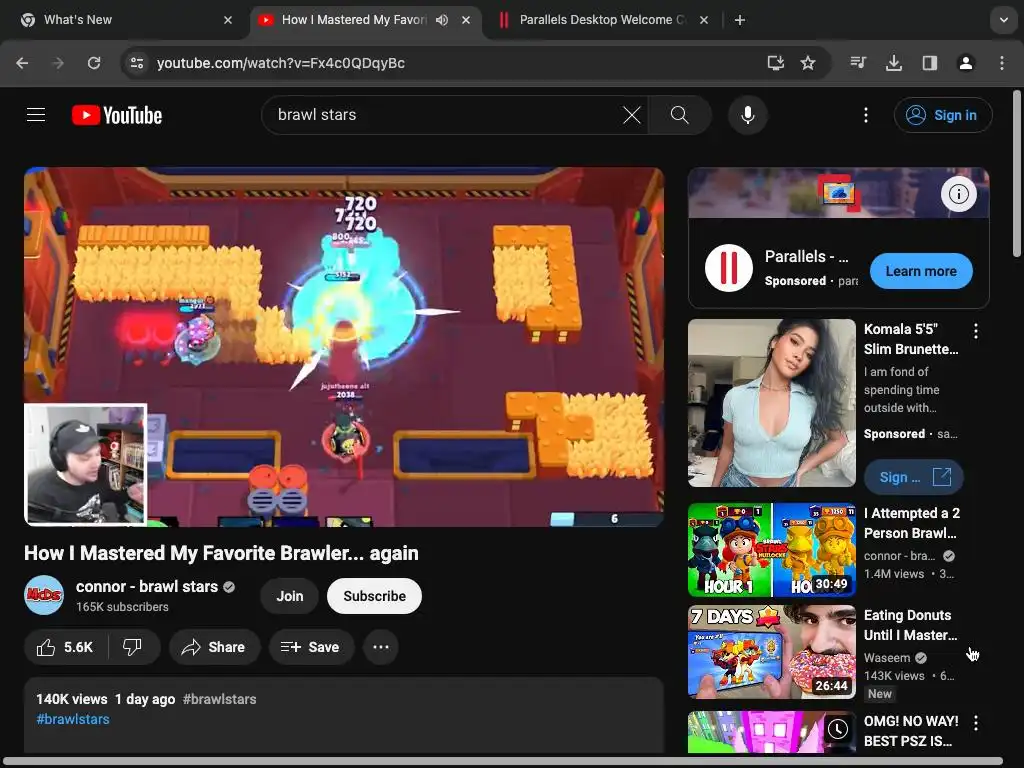Image resolution: width=1024 pixels, height=768 pixels.
Task: Close the What's New tab
Action: 228,20
